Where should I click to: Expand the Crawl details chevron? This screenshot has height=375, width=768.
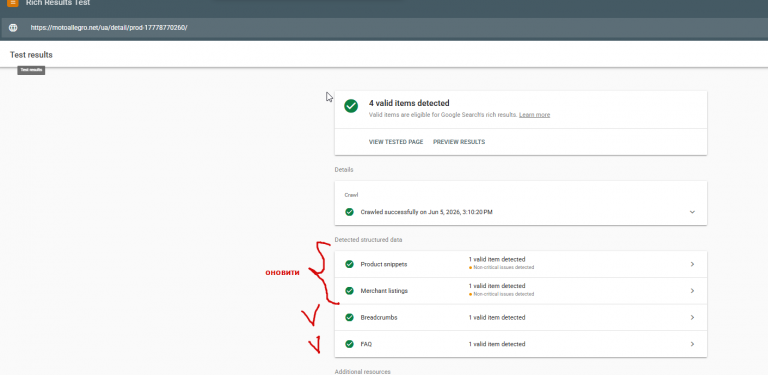coord(692,212)
